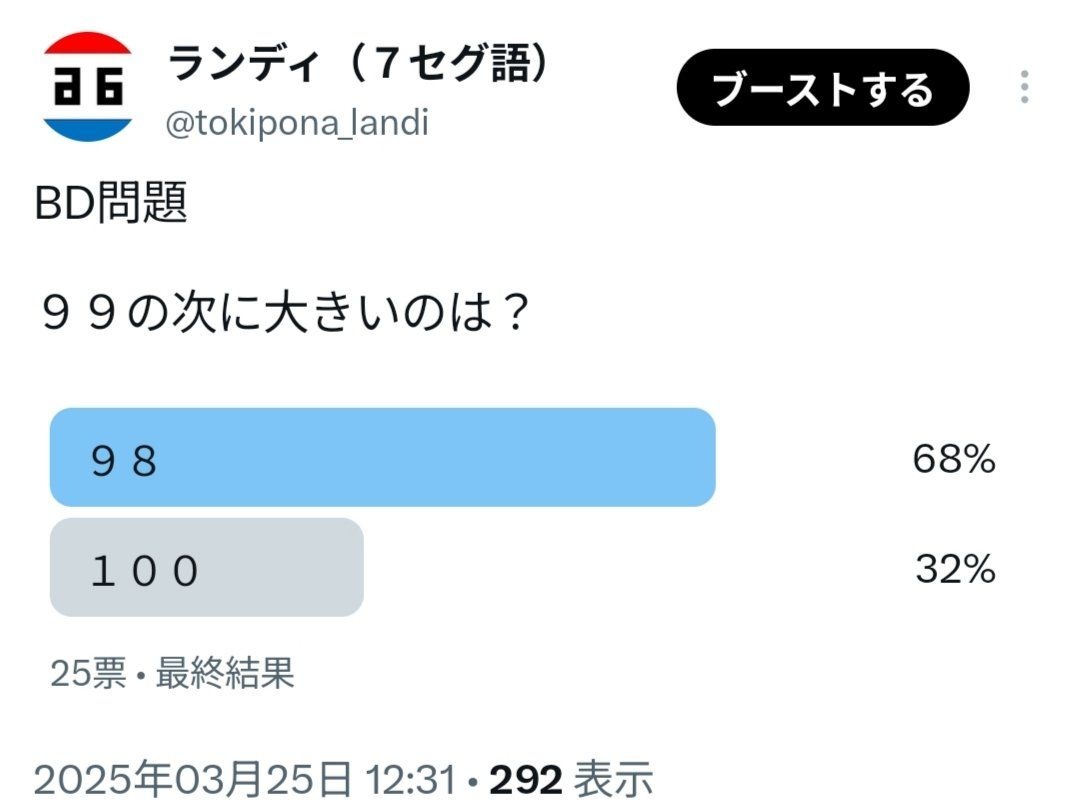
Task: Click the 25票 vote total
Action: pos(89,673)
